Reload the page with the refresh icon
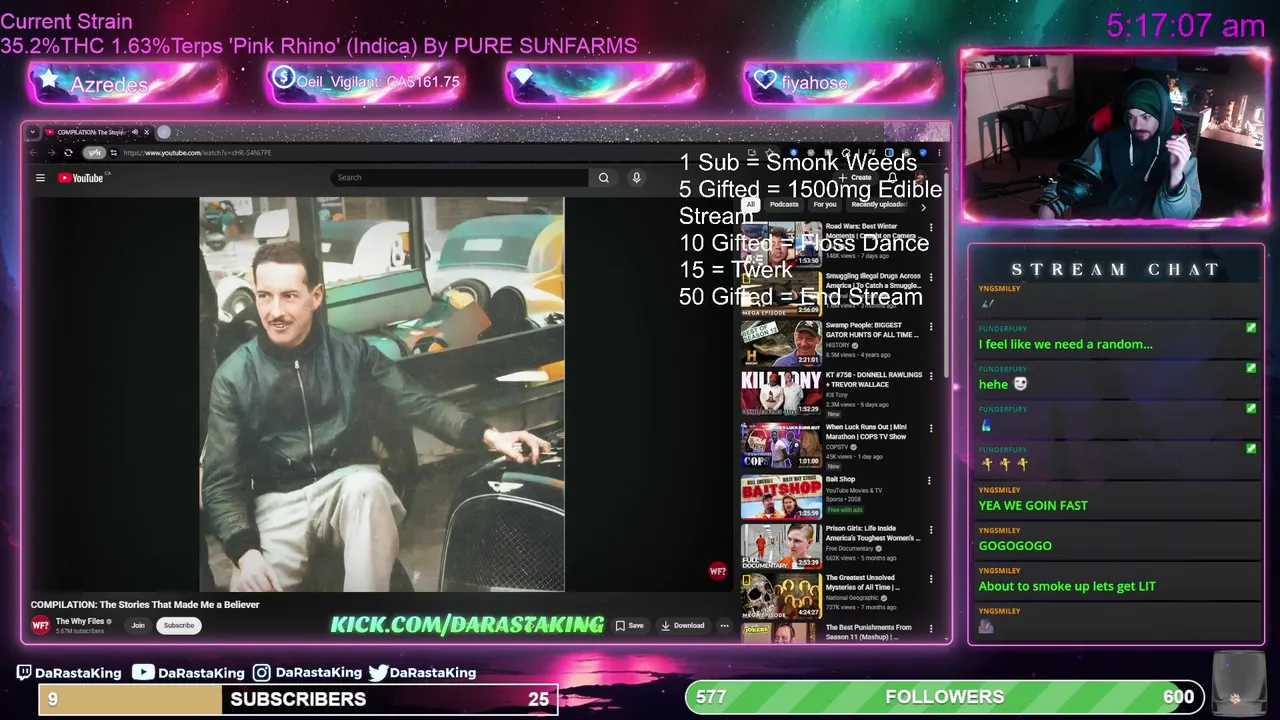 pyautogui.click(x=68, y=153)
